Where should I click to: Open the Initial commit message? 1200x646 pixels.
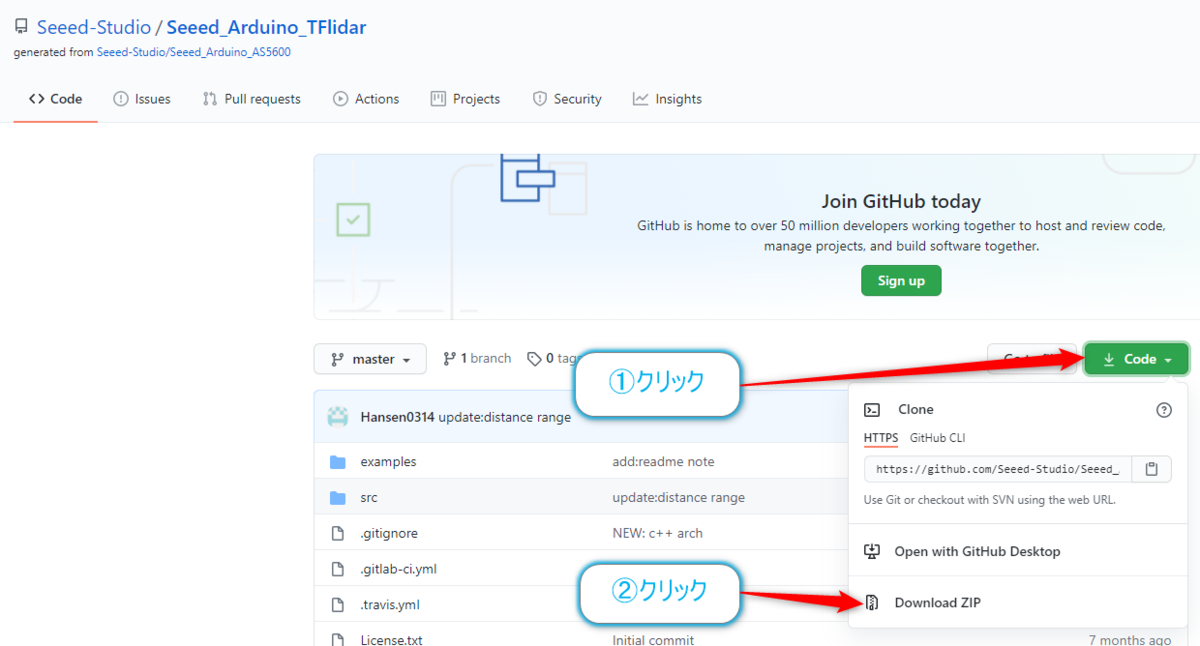[x=653, y=639]
